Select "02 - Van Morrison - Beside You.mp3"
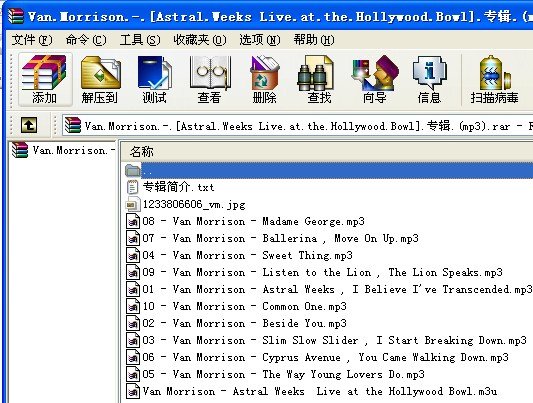533x403 pixels. point(244,323)
